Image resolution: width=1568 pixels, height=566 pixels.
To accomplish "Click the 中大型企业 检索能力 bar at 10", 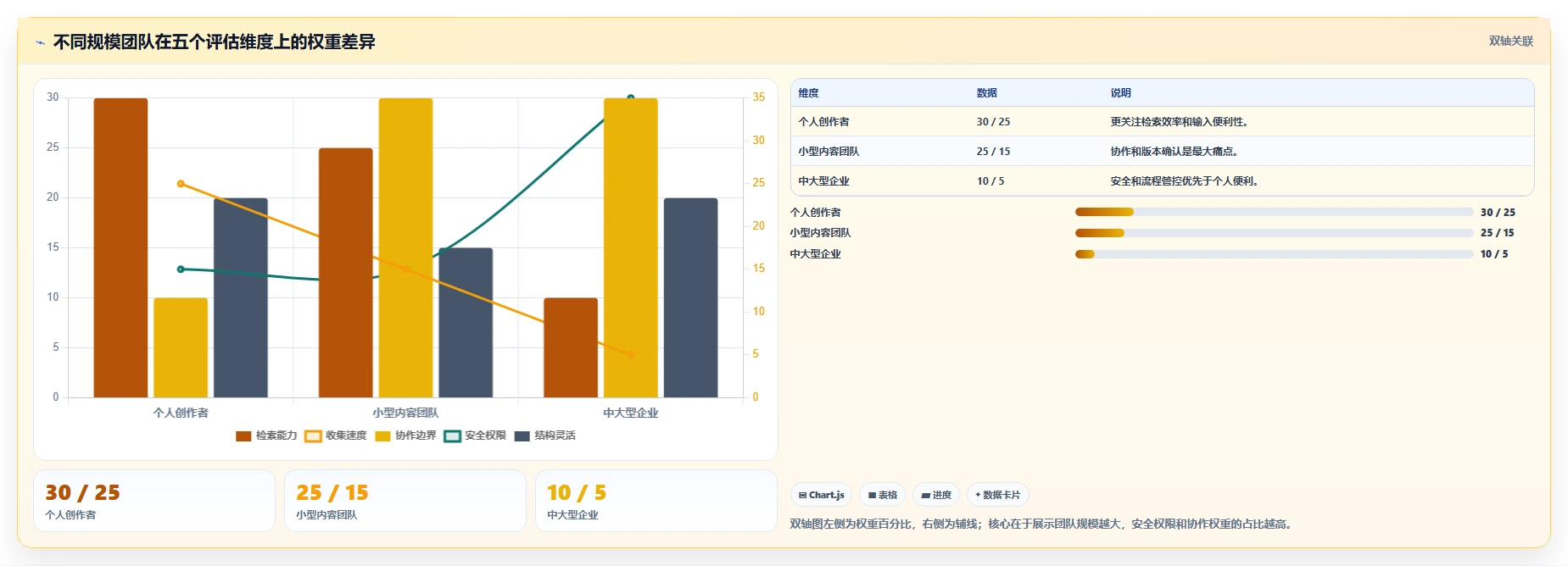I will 571,347.
